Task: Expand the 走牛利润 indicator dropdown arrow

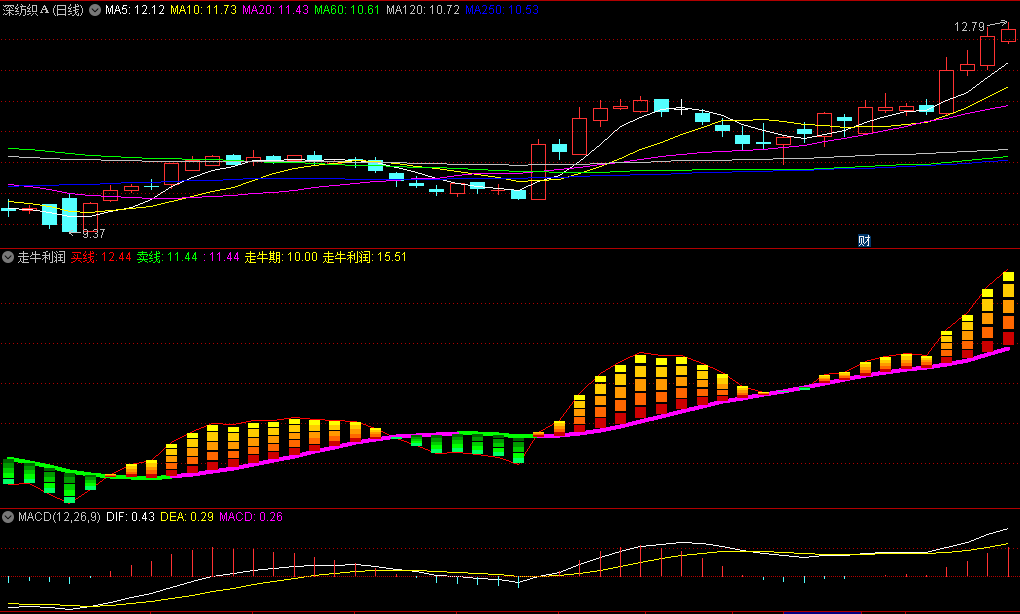Action: pos(8,257)
